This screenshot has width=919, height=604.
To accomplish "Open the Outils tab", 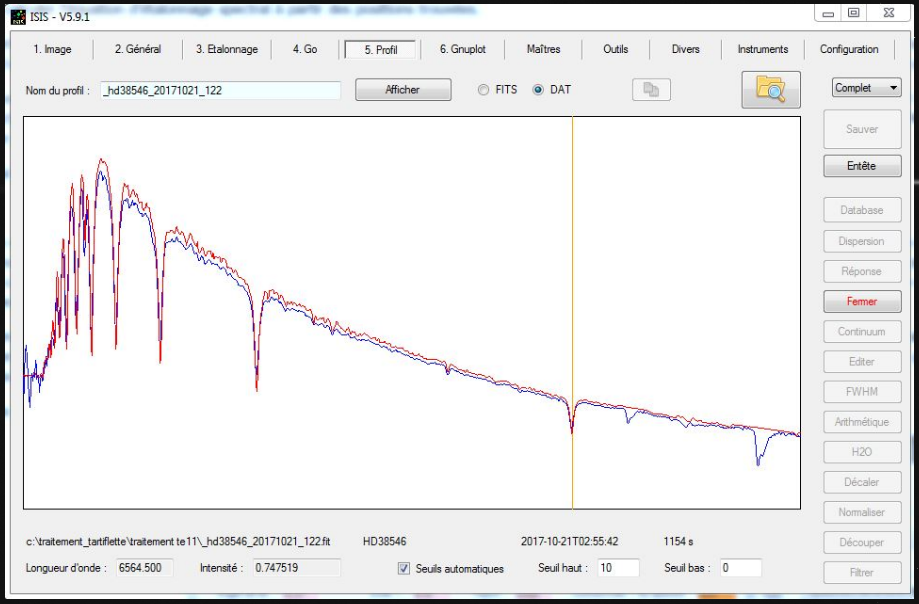I will pos(615,49).
